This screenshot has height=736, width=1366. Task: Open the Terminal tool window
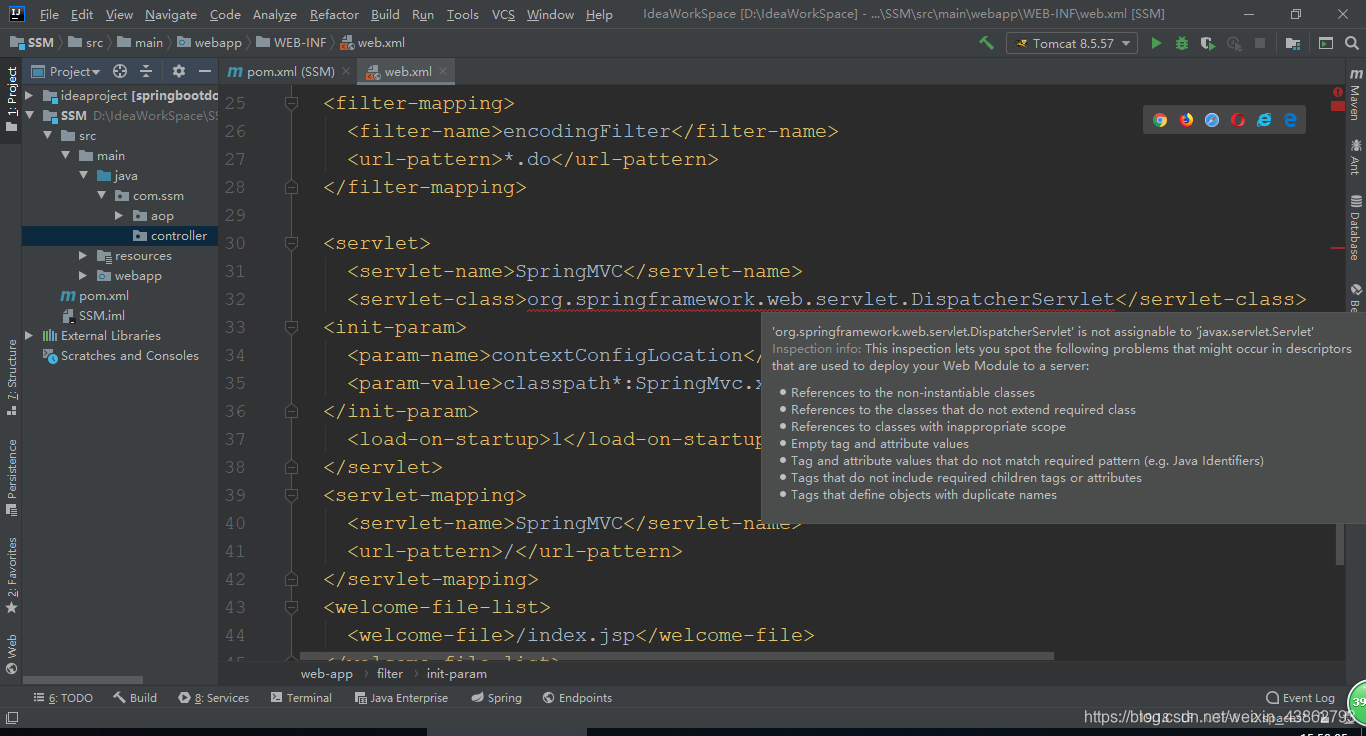click(300, 697)
